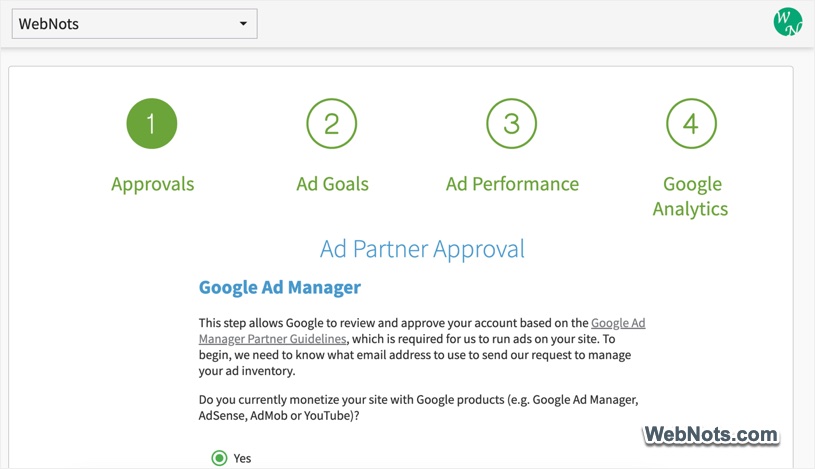Click the Ad Partner Approval heading
This screenshot has width=815, height=469.
[422, 249]
